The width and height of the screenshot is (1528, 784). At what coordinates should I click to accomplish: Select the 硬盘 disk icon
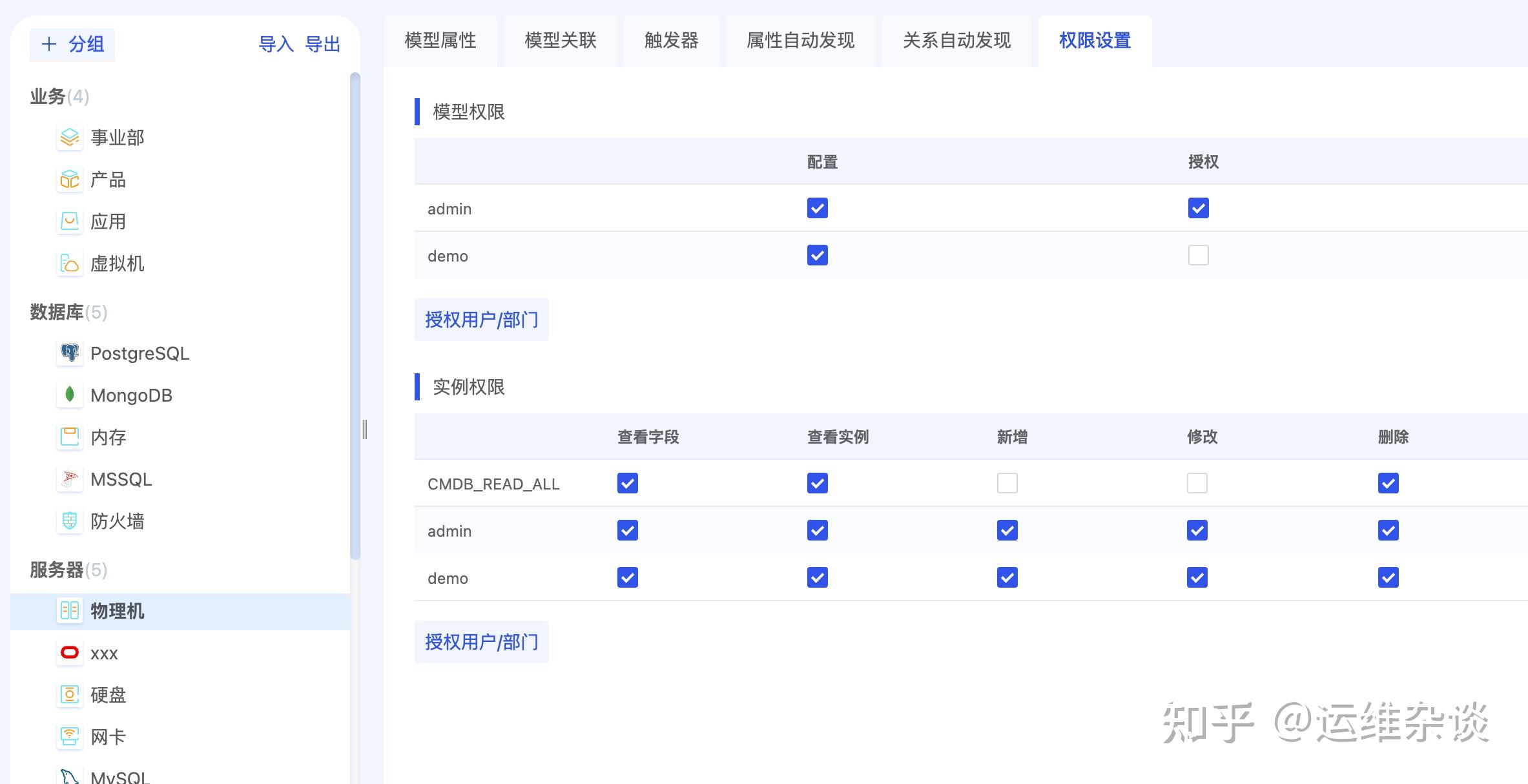[69, 695]
